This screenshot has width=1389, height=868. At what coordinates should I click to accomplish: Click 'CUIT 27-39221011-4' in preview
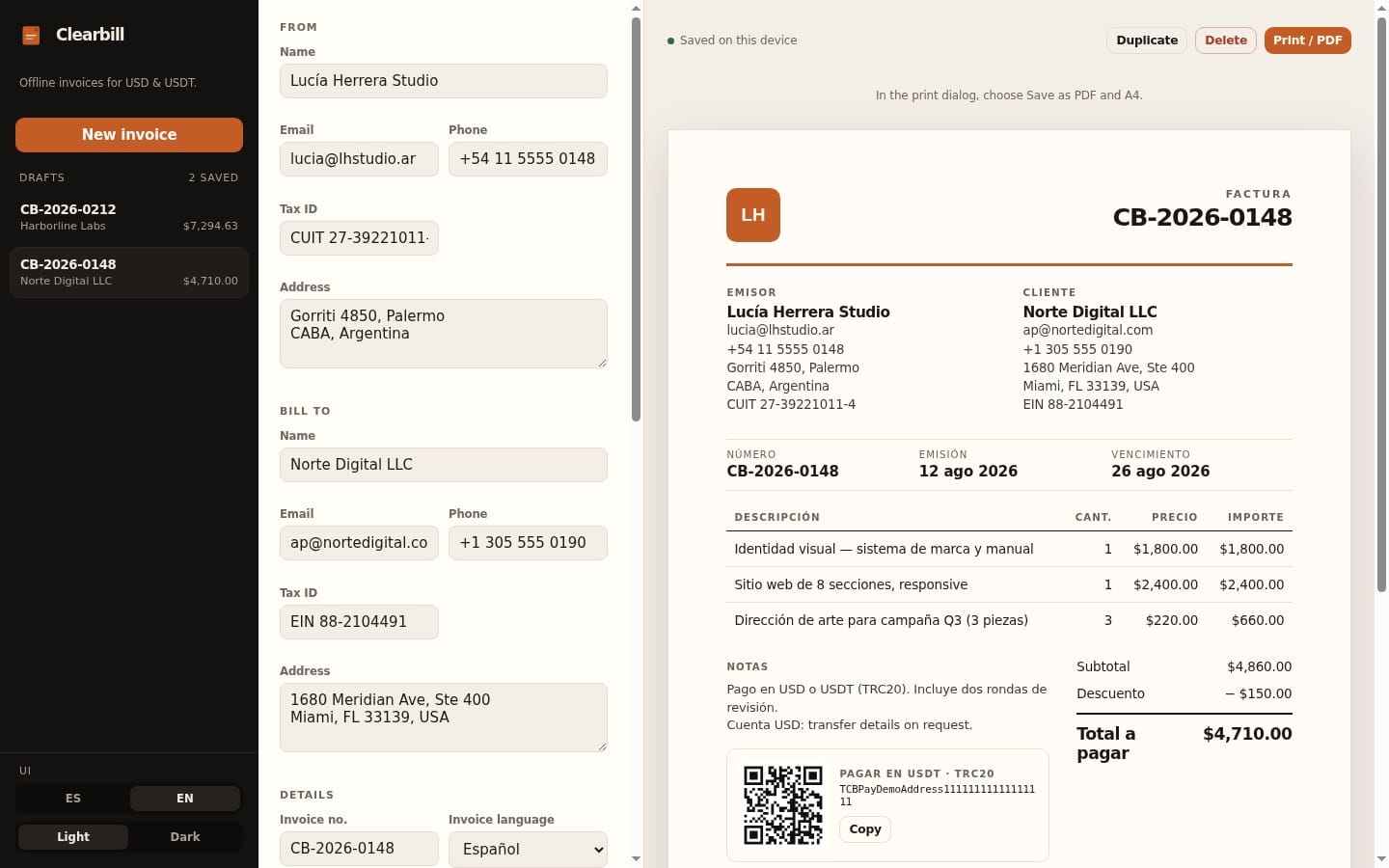point(791,404)
